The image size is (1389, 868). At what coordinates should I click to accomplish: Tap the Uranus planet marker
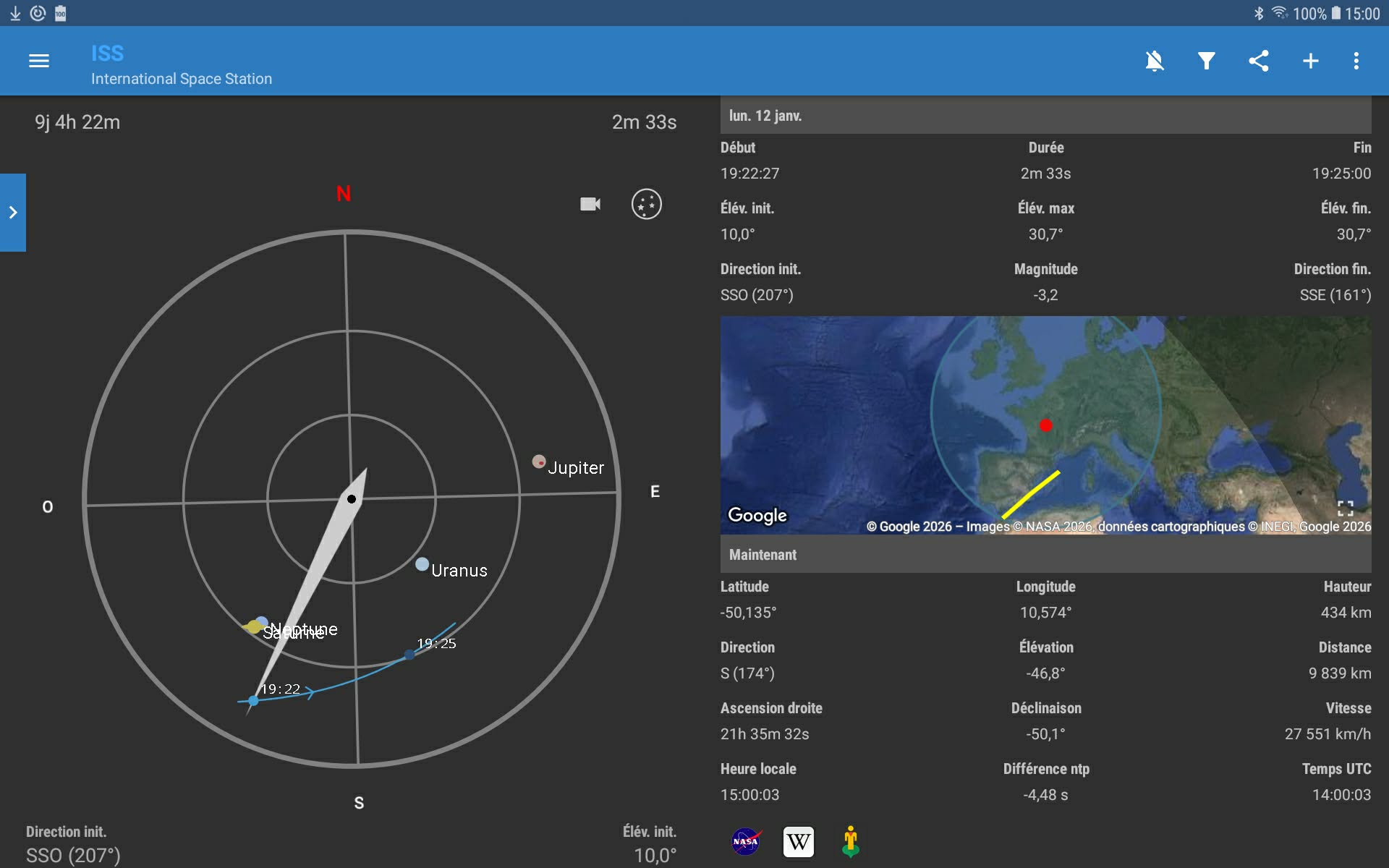(x=422, y=564)
